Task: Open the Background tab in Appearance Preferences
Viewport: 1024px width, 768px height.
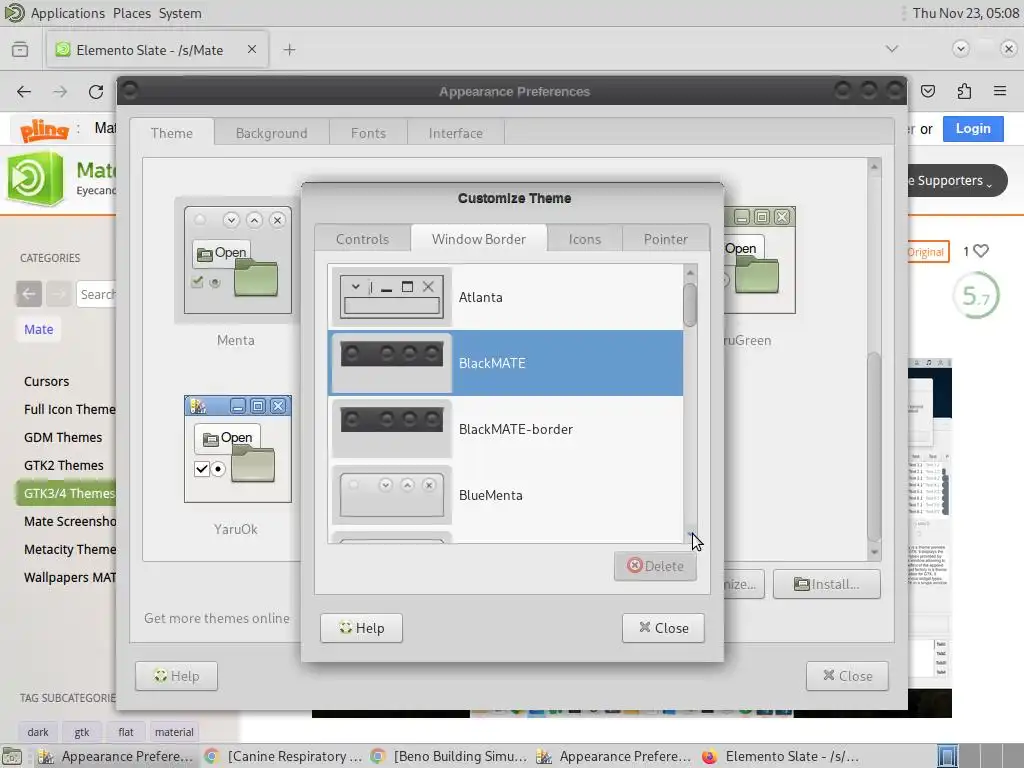Action: click(x=272, y=133)
